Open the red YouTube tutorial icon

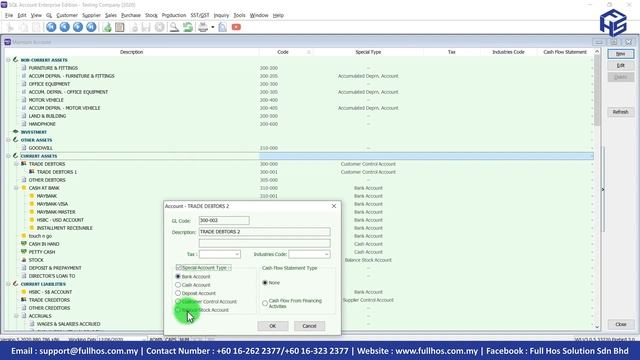click(236, 27)
